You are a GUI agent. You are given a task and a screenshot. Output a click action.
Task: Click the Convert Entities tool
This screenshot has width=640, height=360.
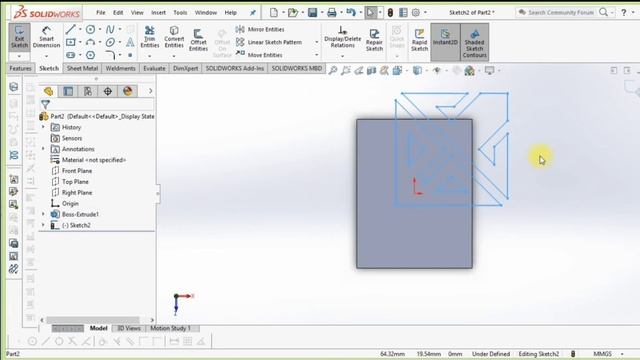click(174, 37)
